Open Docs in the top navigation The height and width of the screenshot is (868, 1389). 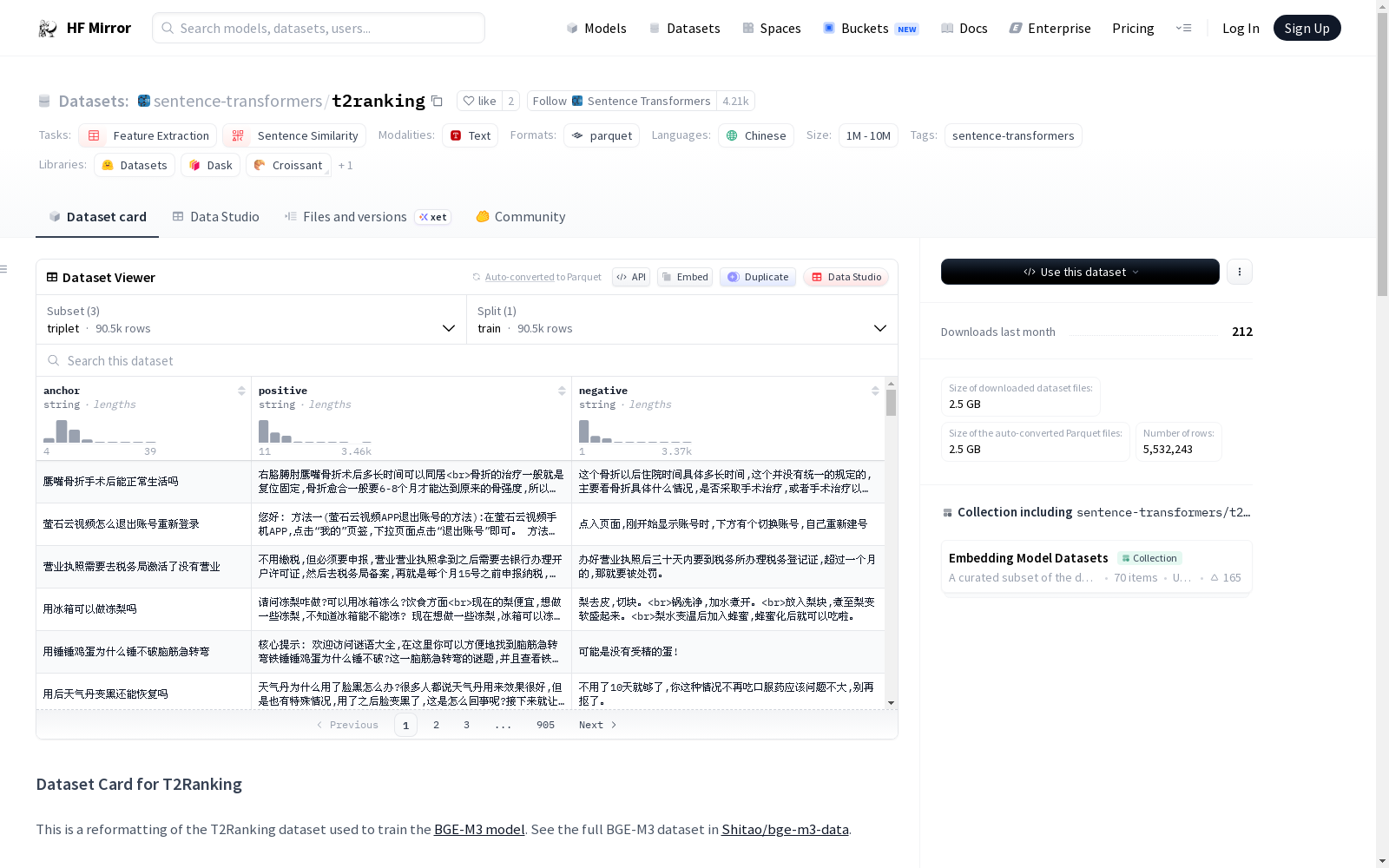pyautogui.click(x=964, y=28)
